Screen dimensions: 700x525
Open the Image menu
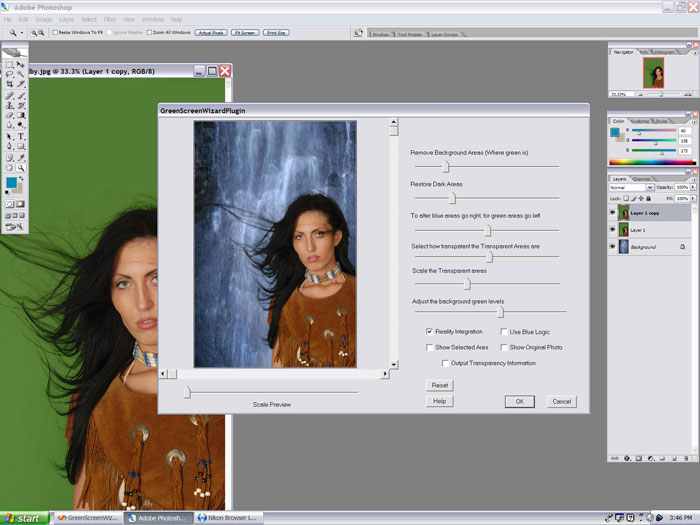coord(43,20)
